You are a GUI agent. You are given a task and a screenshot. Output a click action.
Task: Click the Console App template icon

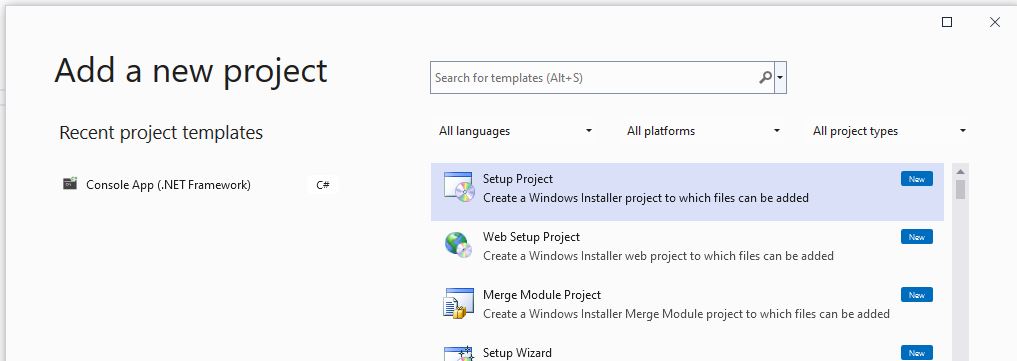[70, 184]
